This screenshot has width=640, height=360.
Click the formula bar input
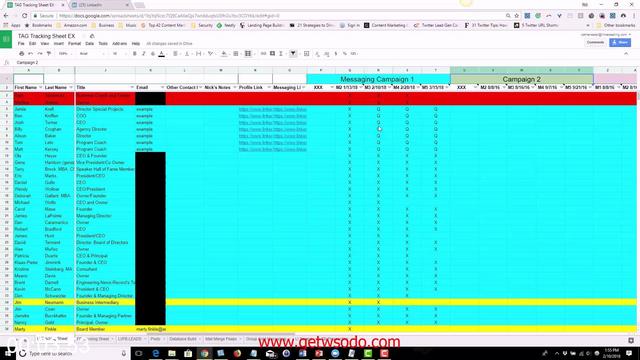pyautogui.click(x=327, y=62)
